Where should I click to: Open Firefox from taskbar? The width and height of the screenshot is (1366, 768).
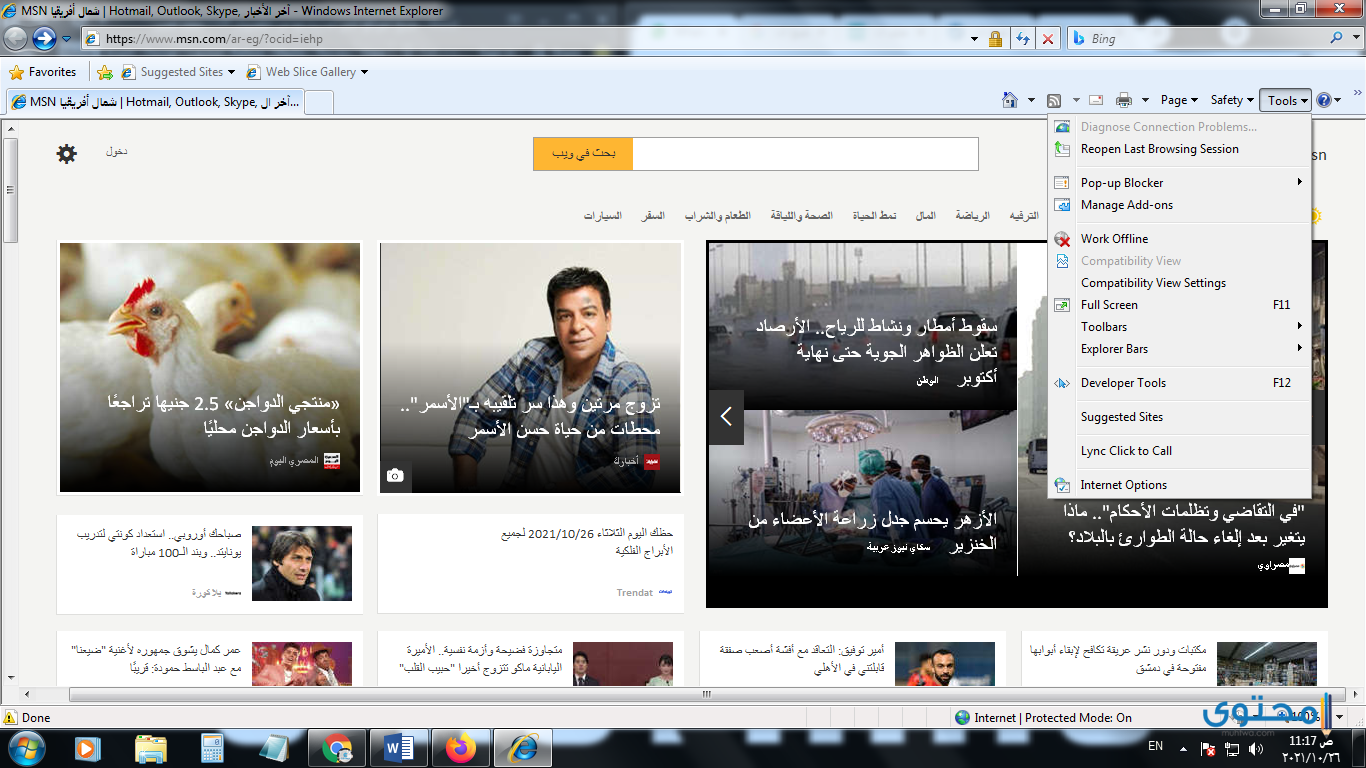click(x=461, y=747)
